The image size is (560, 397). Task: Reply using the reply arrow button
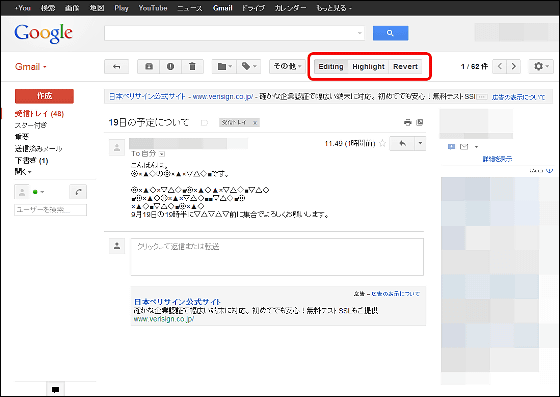[402, 144]
